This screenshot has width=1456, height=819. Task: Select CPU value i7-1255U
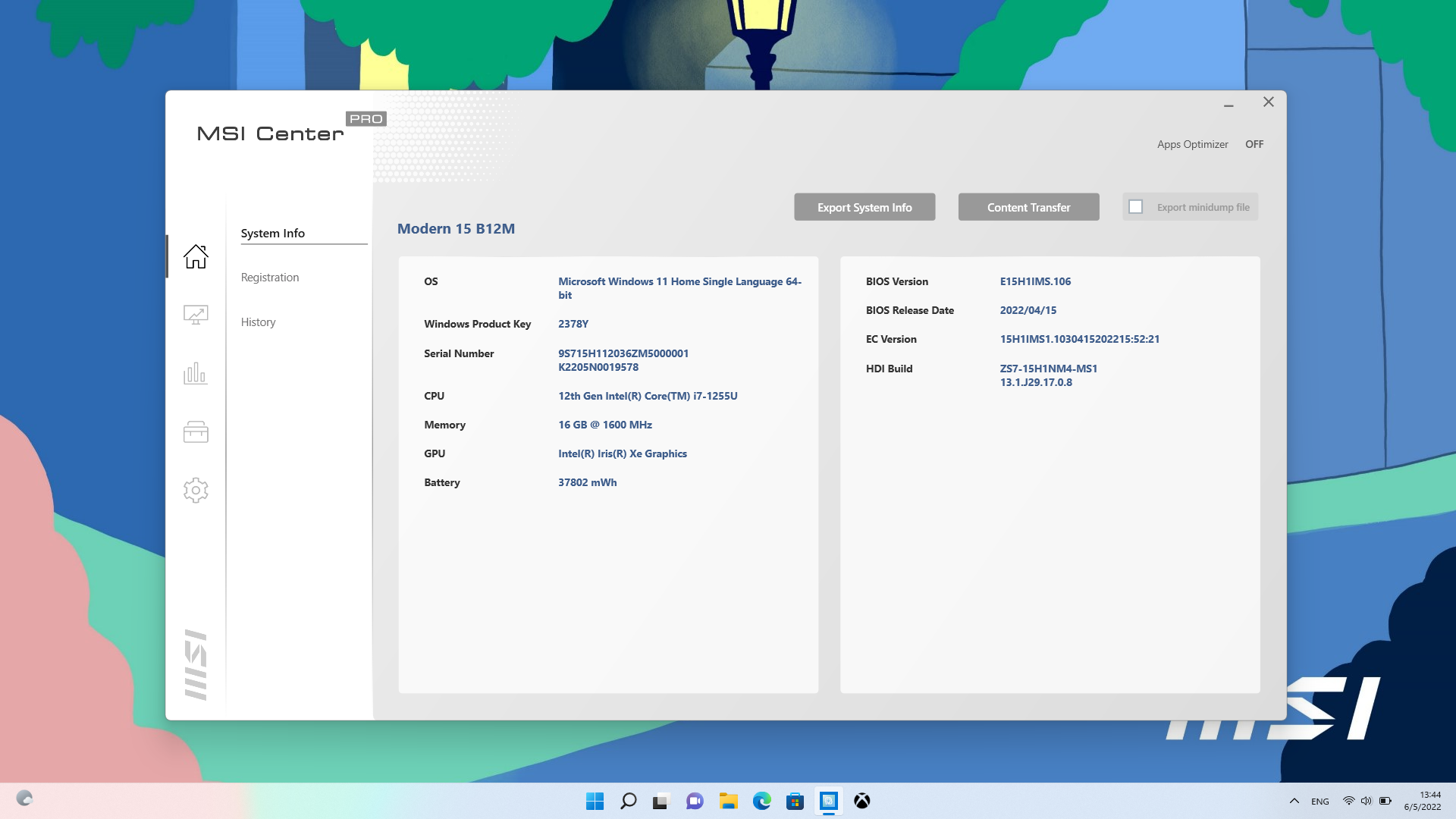648,396
